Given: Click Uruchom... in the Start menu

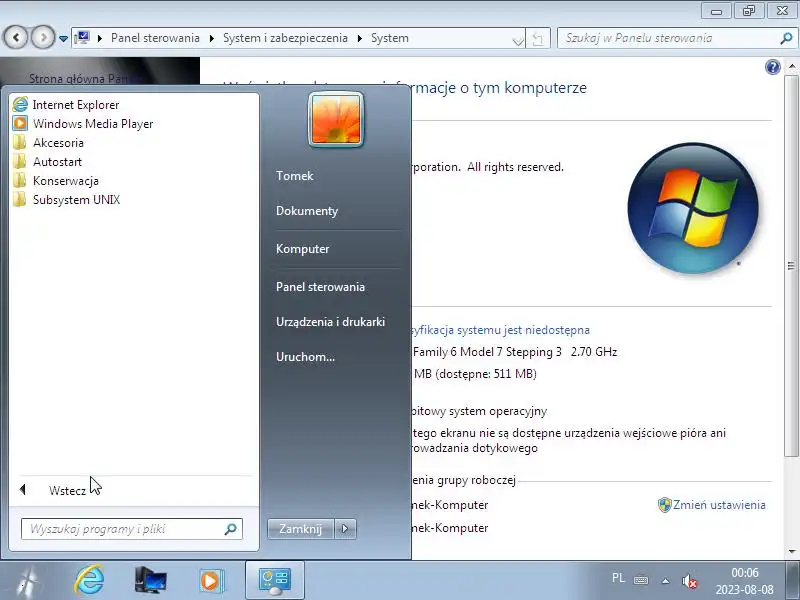Looking at the screenshot, I should [x=305, y=357].
